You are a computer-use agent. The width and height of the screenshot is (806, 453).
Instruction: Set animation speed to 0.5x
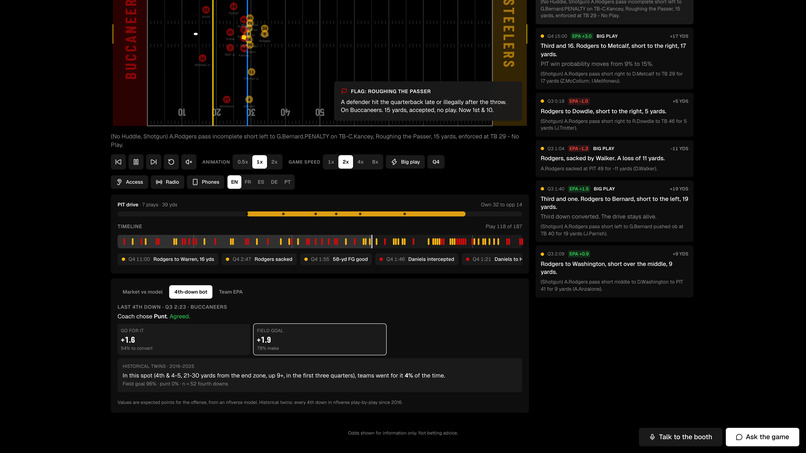click(243, 162)
